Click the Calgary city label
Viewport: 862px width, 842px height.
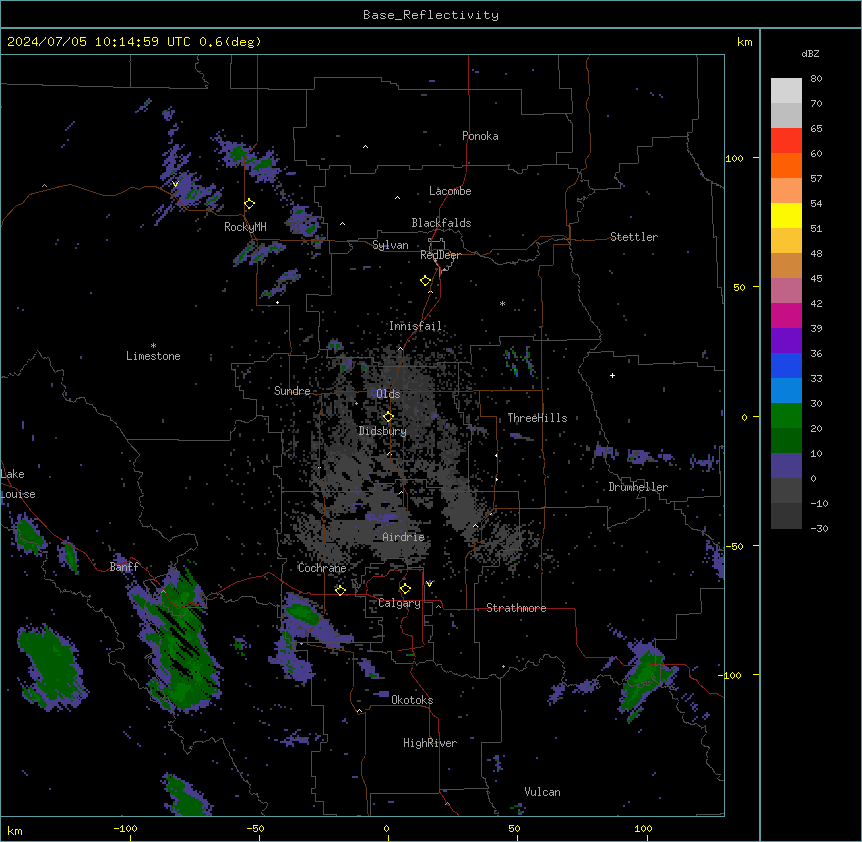click(399, 603)
